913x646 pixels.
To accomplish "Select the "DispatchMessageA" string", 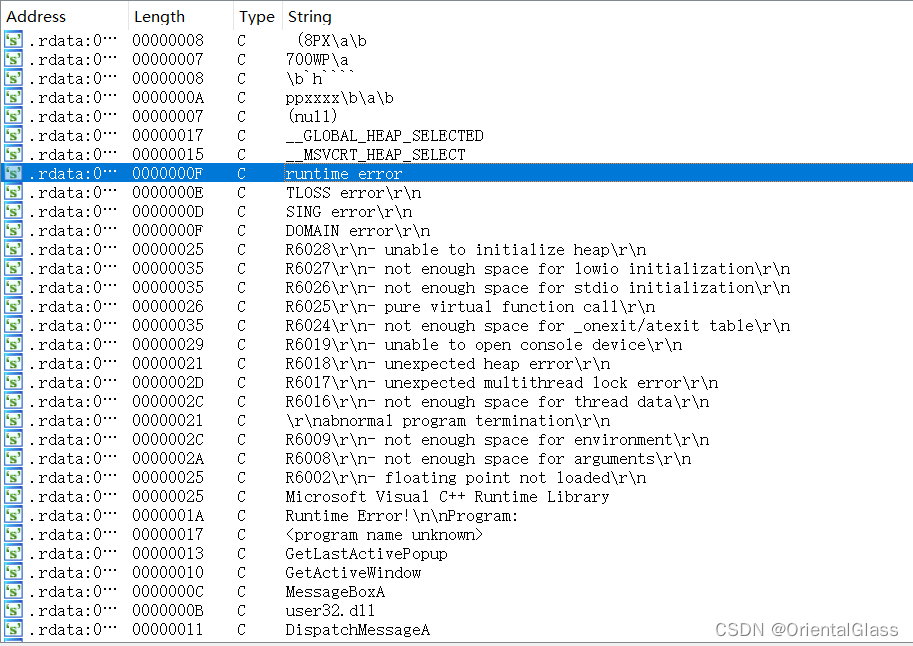I will coord(358,630).
